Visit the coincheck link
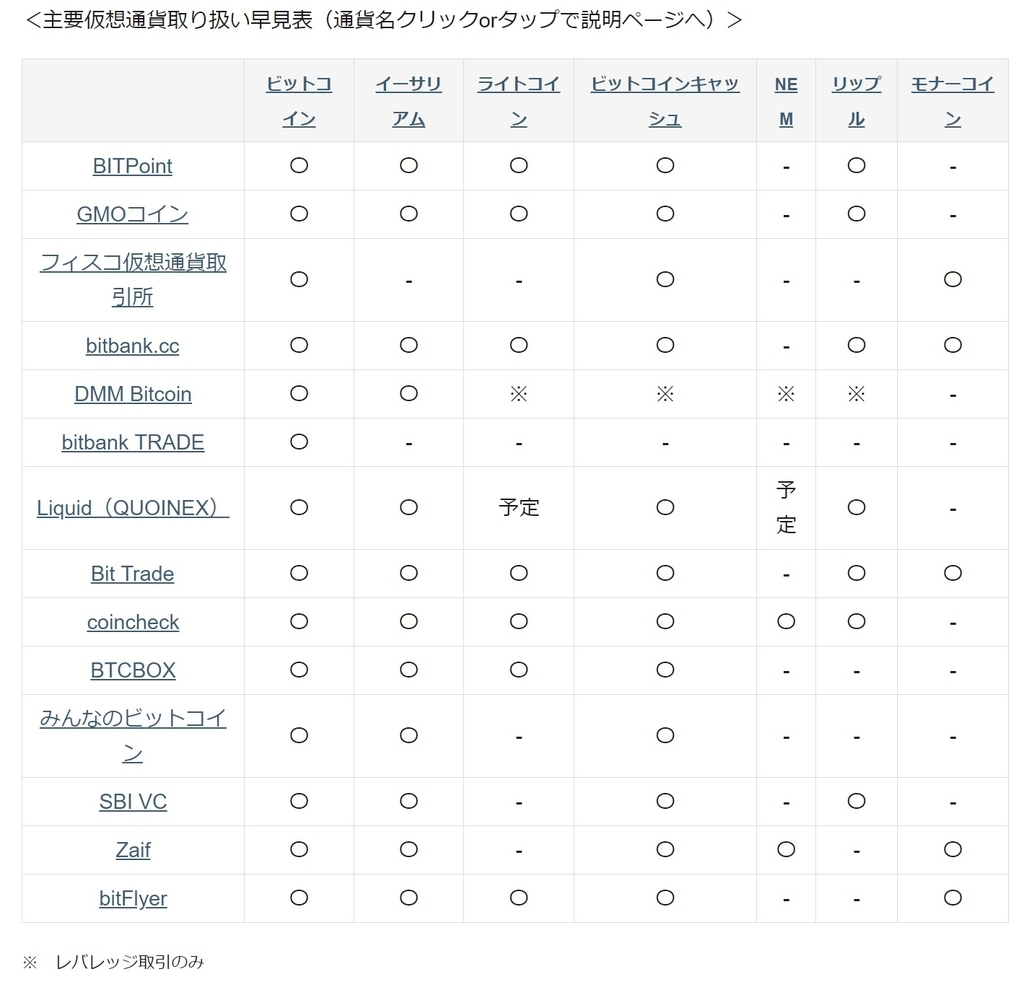 coord(133,622)
